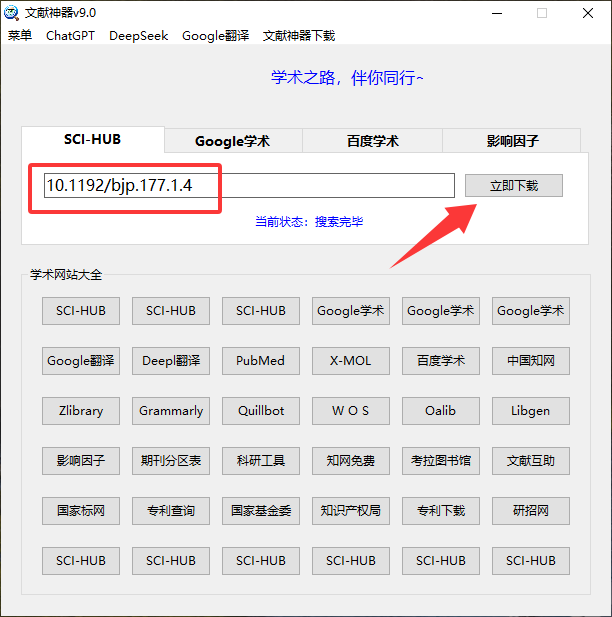Viewport: 612px width, 617px height.
Task: Open the ChatGPT menu item
Action: pyautogui.click(x=70, y=36)
